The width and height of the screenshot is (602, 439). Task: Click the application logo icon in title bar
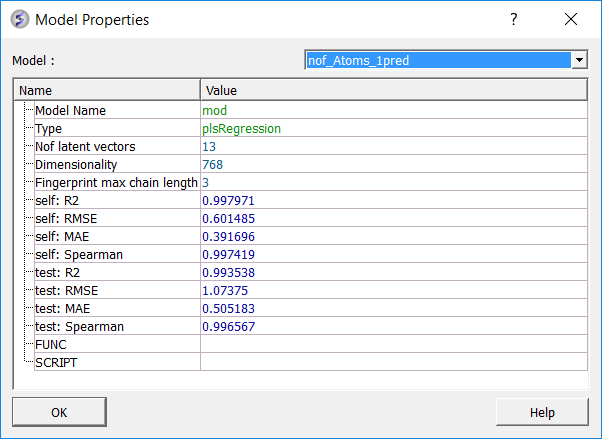click(20, 19)
